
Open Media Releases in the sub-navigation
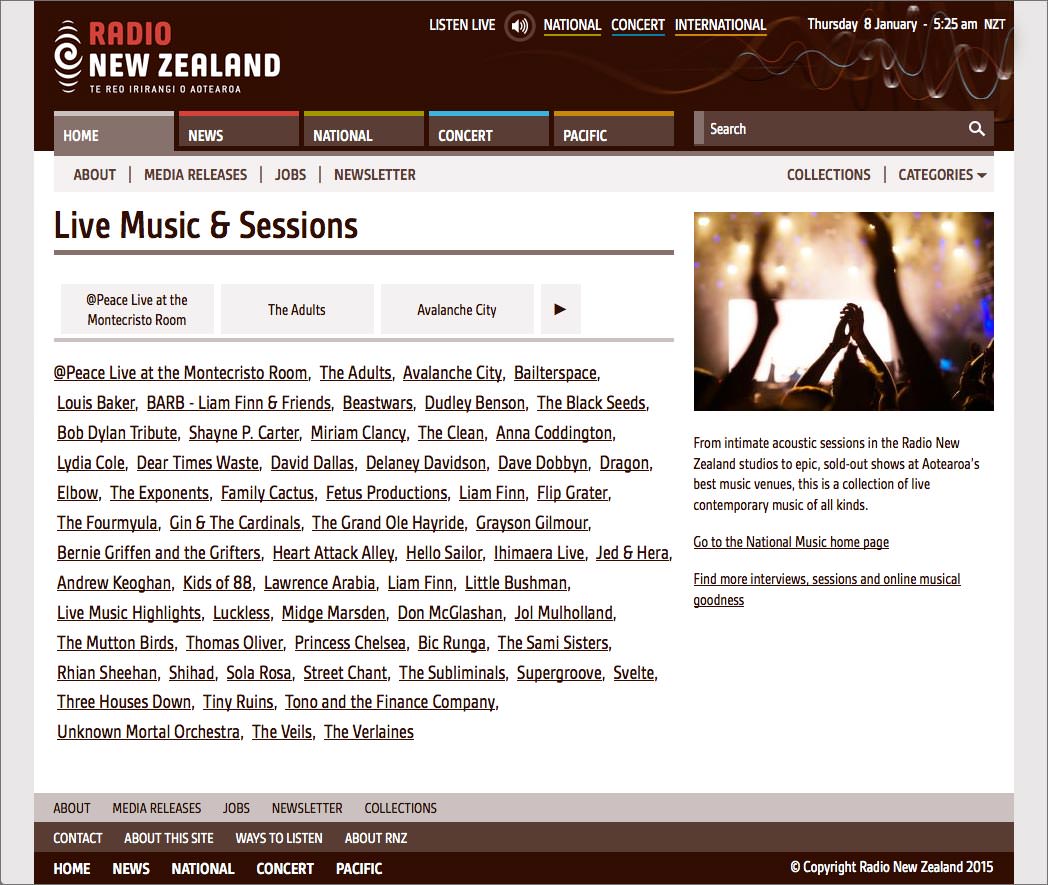[x=195, y=175]
